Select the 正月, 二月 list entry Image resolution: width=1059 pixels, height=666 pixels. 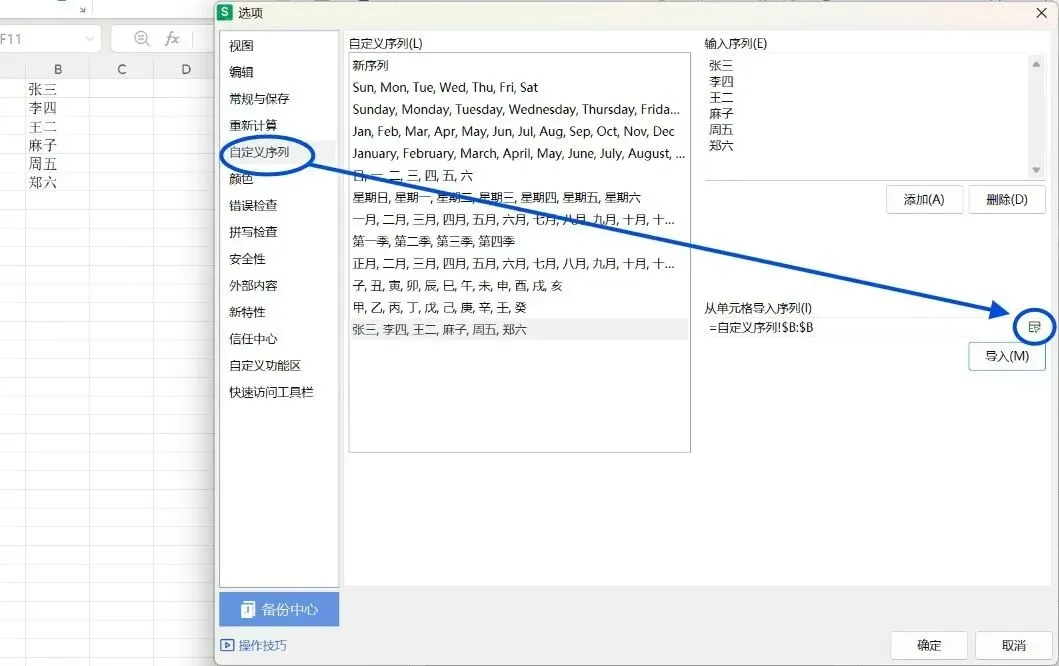pos(519,263)
